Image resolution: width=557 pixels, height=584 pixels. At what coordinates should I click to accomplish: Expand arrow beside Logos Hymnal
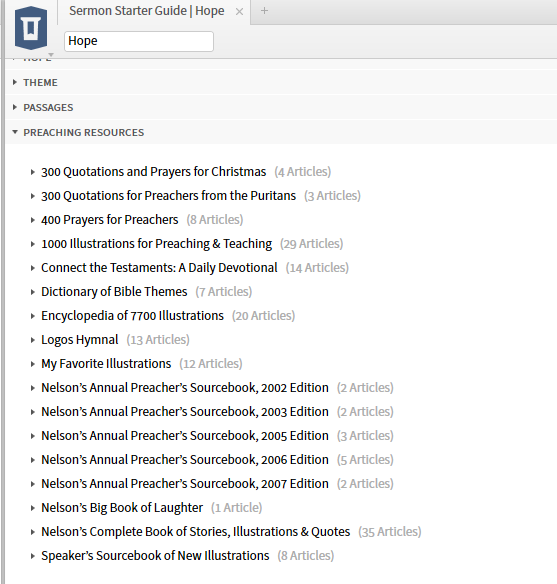click(x=33, y=340)
